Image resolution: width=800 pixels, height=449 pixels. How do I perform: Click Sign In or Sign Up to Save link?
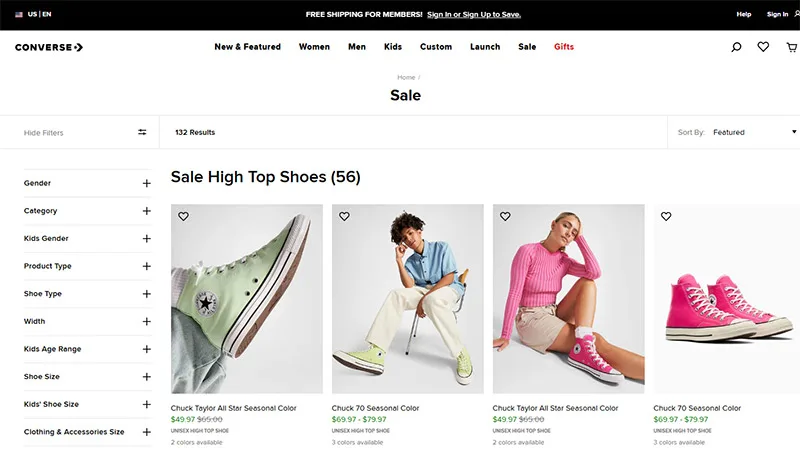(x=474, y=14)
